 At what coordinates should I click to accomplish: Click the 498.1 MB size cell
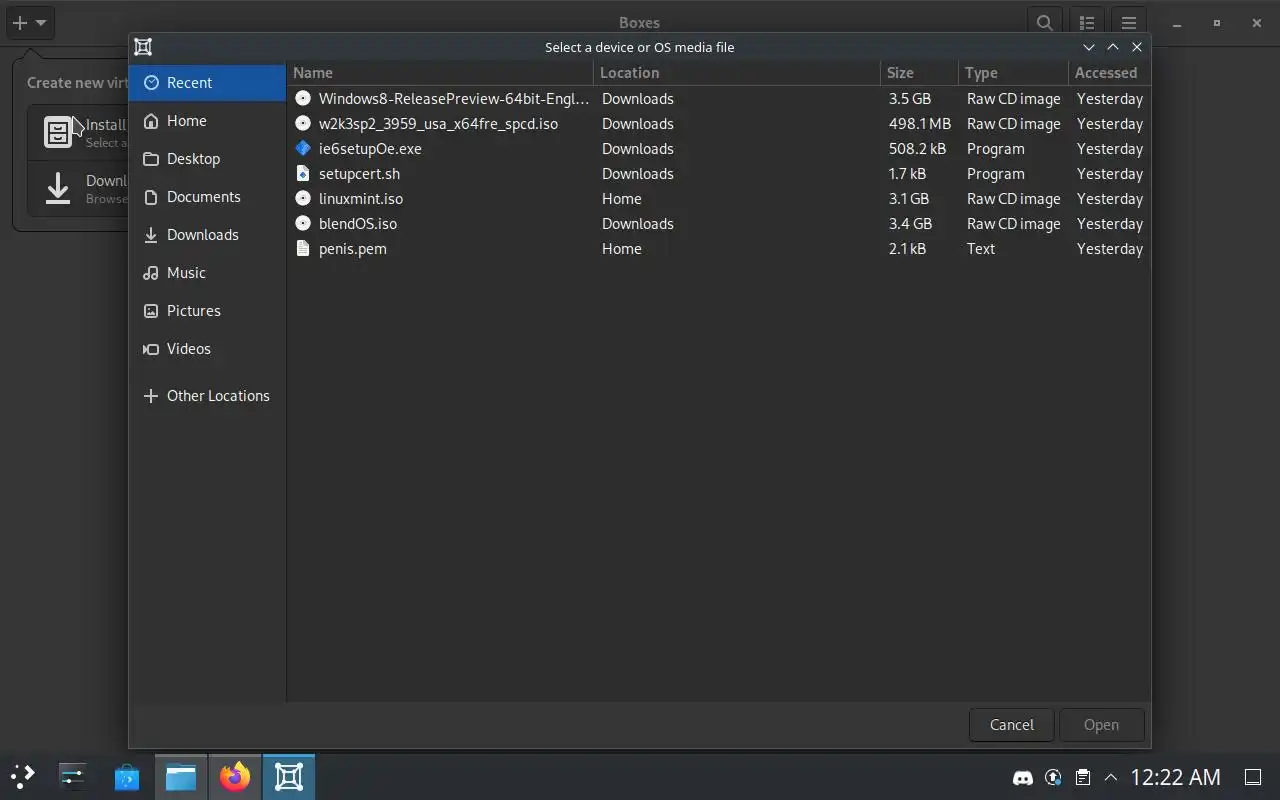[919, 124]
